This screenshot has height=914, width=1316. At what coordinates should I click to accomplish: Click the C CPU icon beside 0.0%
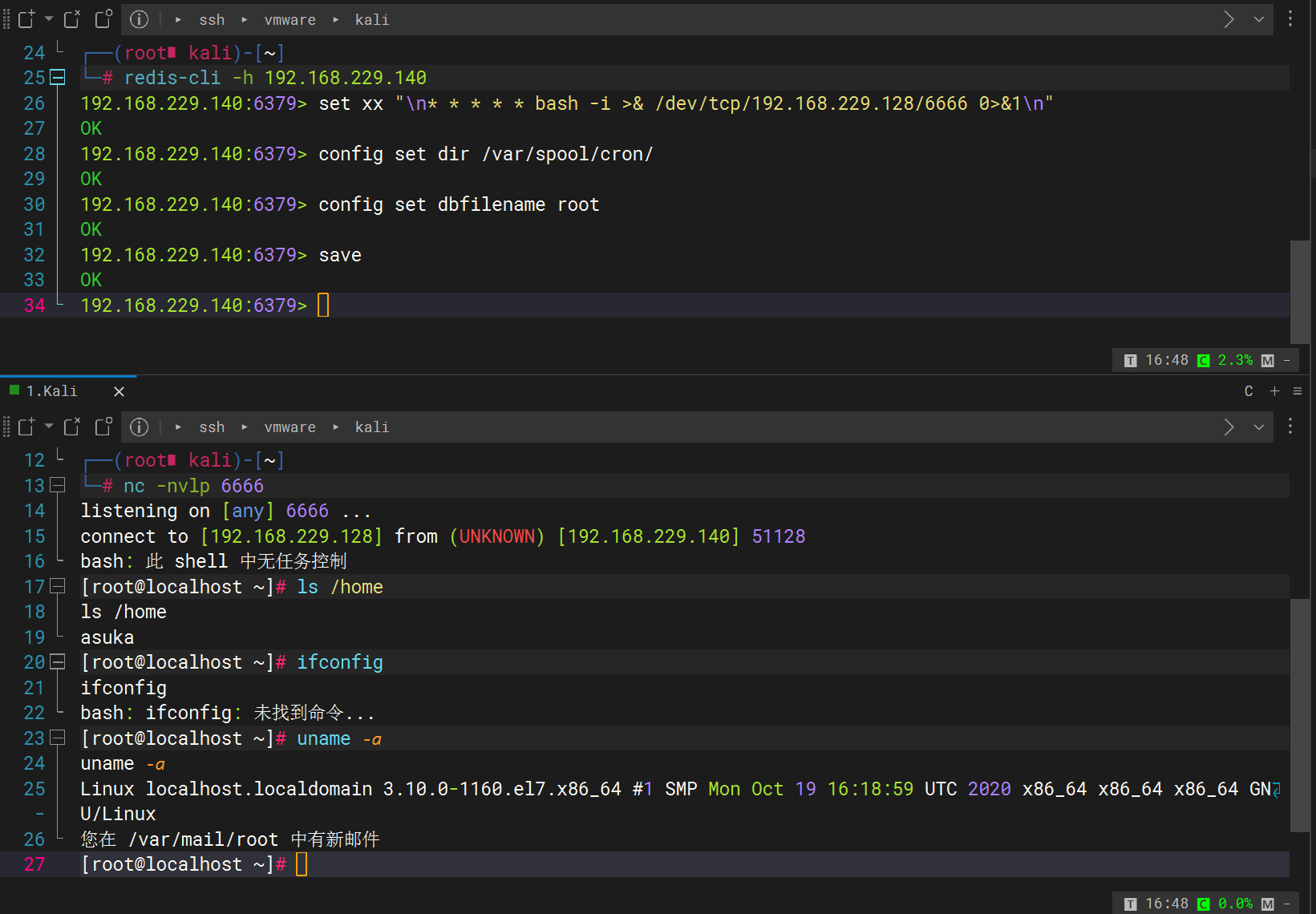tap(1203, 904)
